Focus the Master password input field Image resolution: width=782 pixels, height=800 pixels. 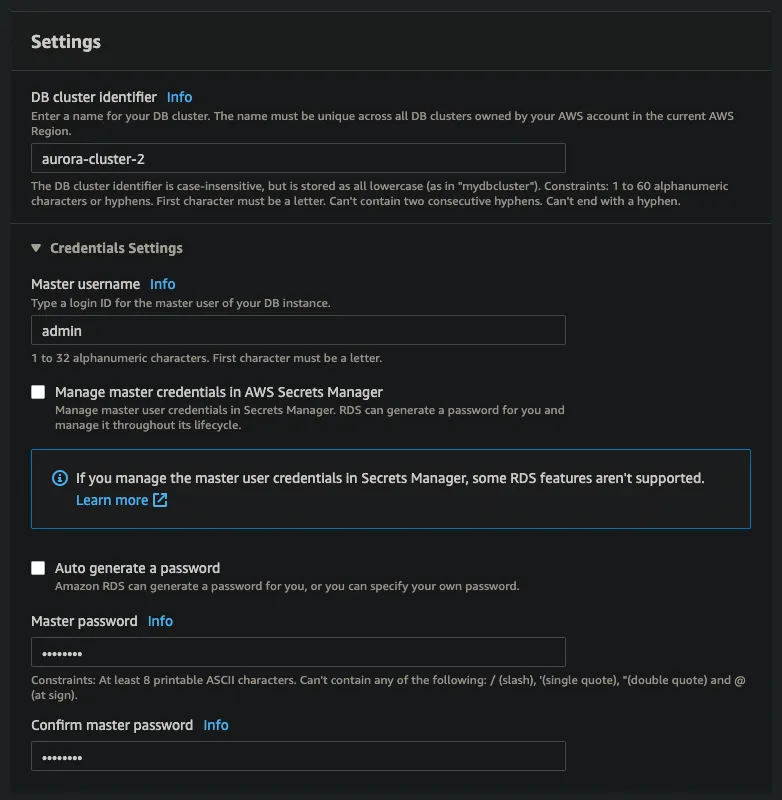pyautogui.click(x=297, y=650)
